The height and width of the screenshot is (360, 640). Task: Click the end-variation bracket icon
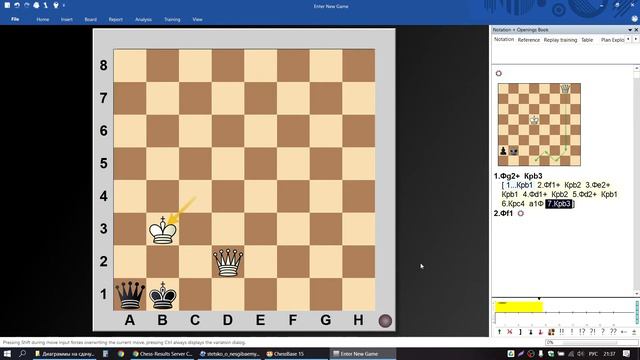coord(520,332)
